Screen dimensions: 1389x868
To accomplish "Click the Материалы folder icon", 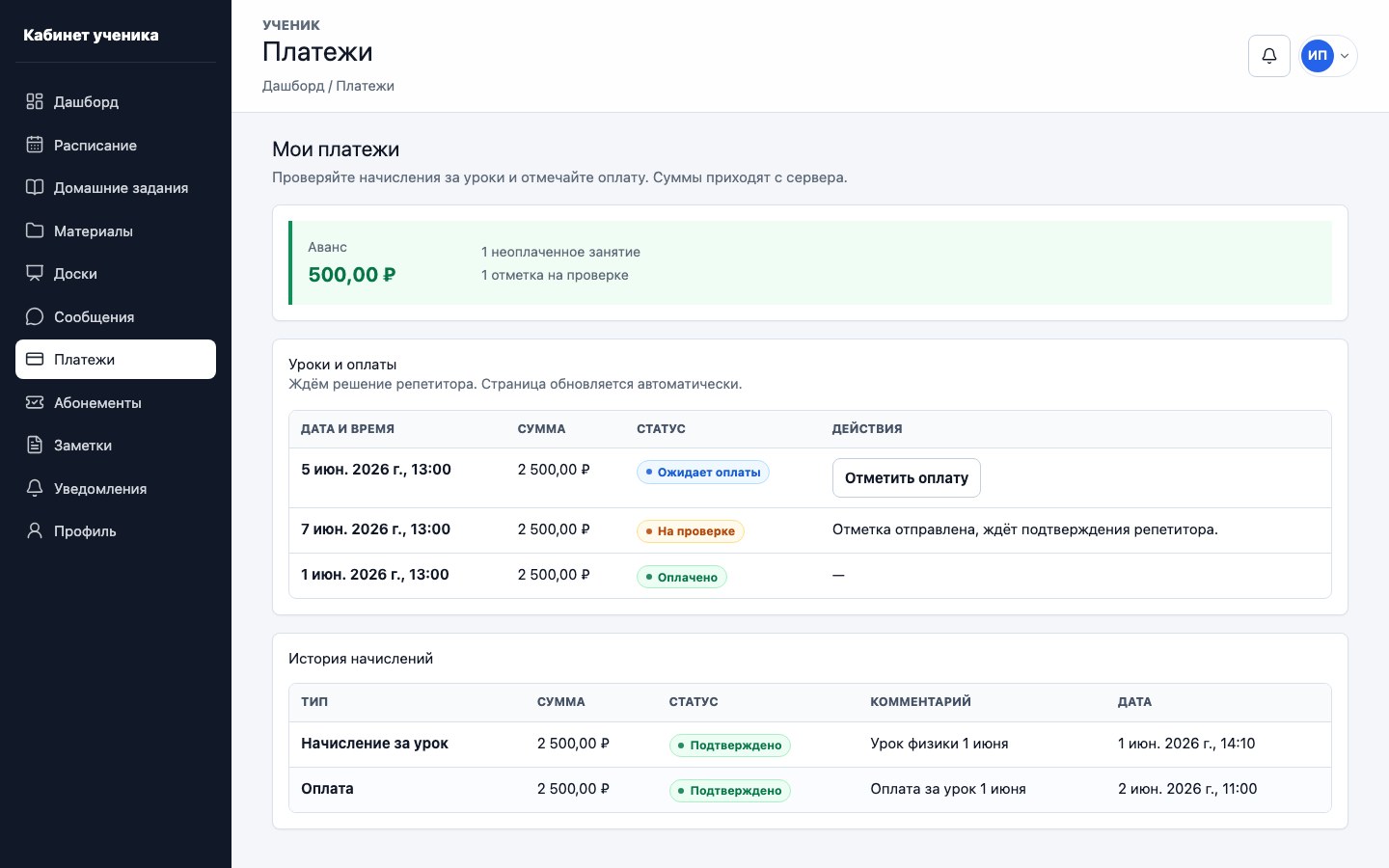I will tap(35, 231).
